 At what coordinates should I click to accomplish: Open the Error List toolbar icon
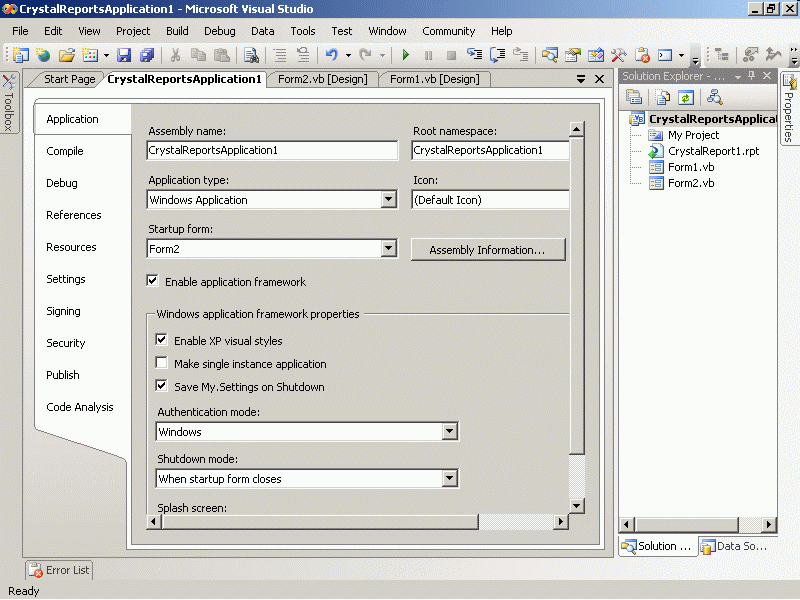point(642,55)
